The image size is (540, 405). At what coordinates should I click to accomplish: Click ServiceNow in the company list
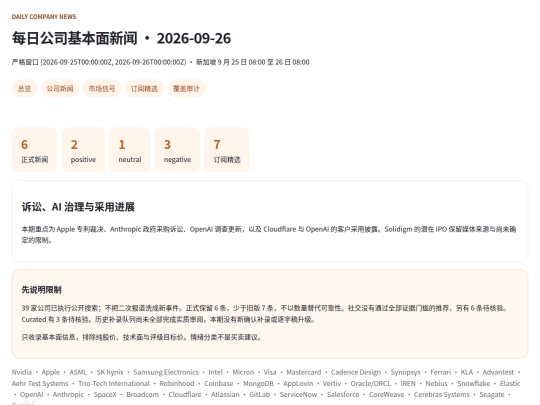[x=298, y=395]
